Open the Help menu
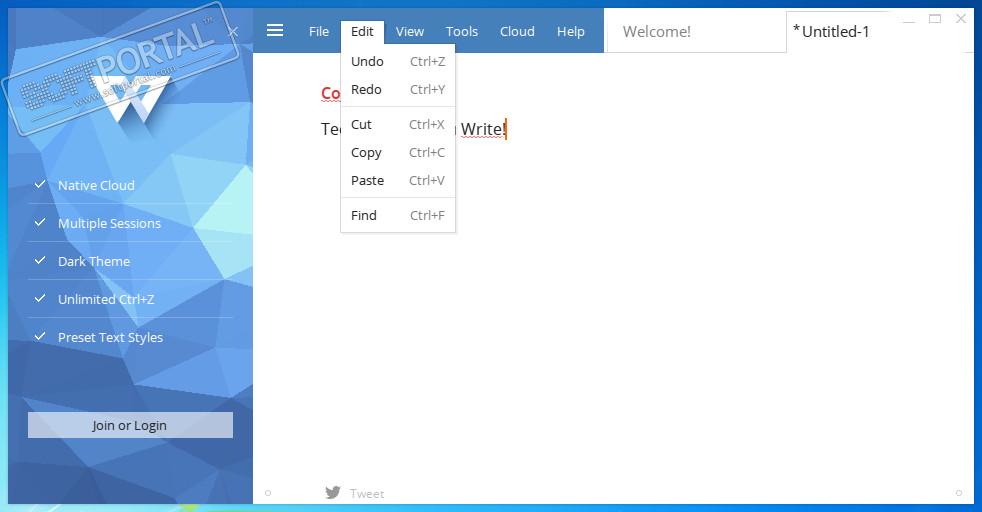 571,31
